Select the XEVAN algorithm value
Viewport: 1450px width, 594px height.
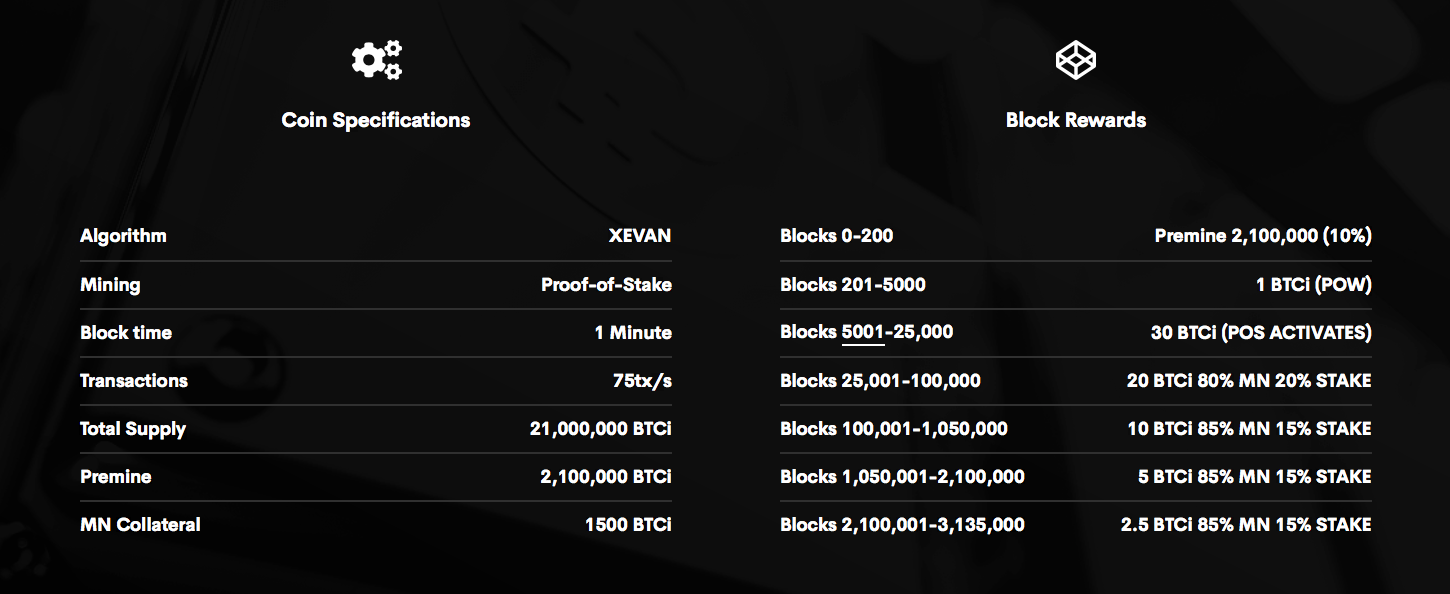(x=640, y=236)
